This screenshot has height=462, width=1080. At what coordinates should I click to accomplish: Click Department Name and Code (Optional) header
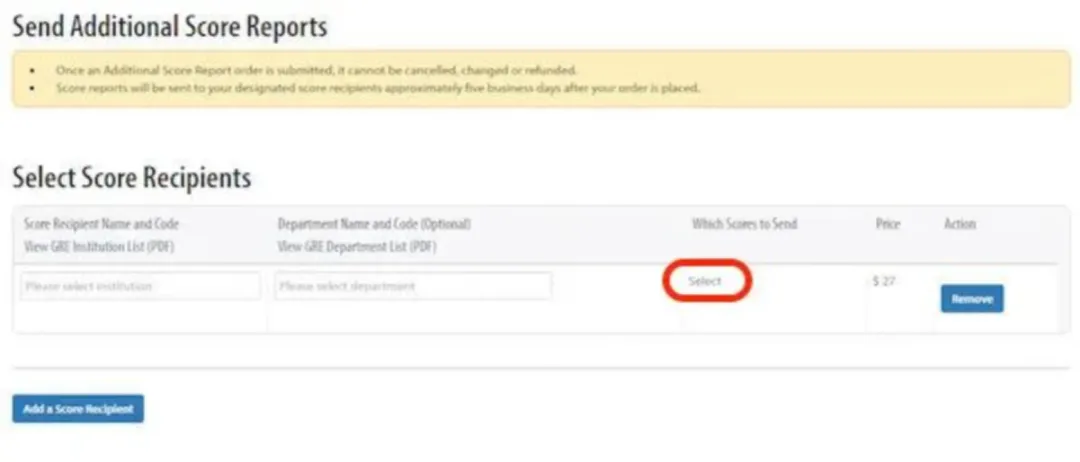point(374,224)
